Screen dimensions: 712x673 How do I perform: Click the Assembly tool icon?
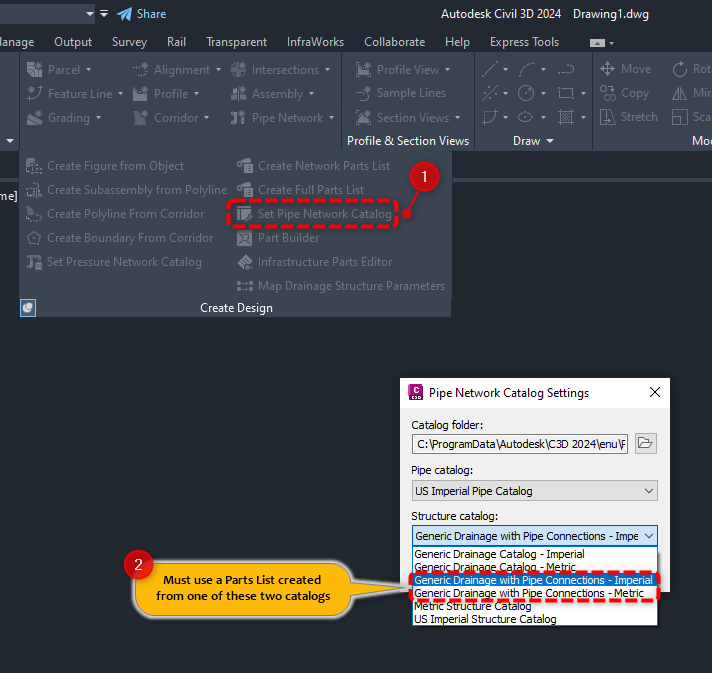[239, 94]
